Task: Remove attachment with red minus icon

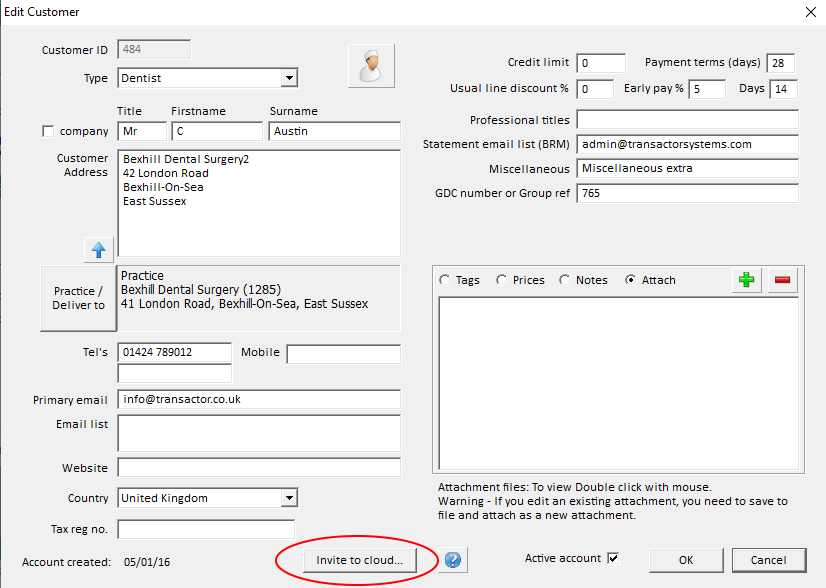Action: 782,280
